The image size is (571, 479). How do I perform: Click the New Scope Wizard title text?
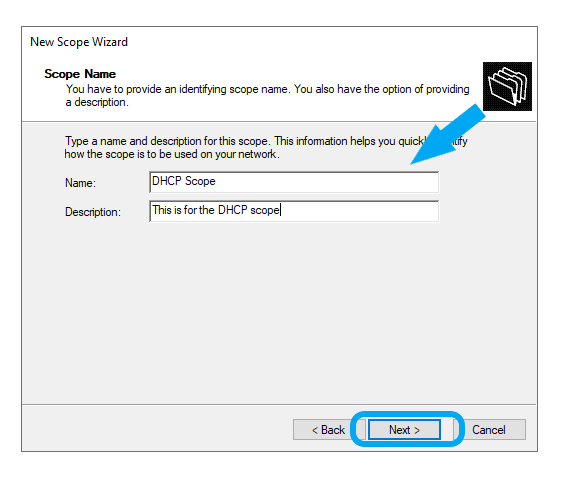[79, 42]
